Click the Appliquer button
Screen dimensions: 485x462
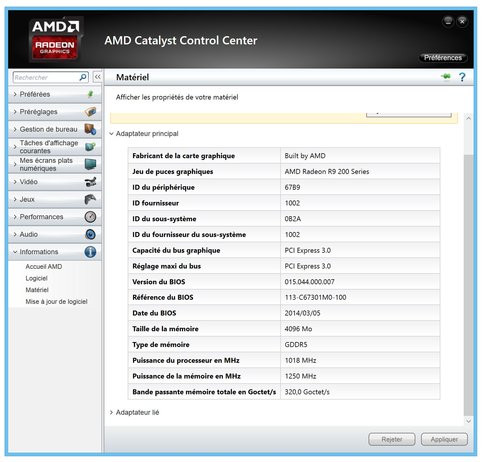444,439
